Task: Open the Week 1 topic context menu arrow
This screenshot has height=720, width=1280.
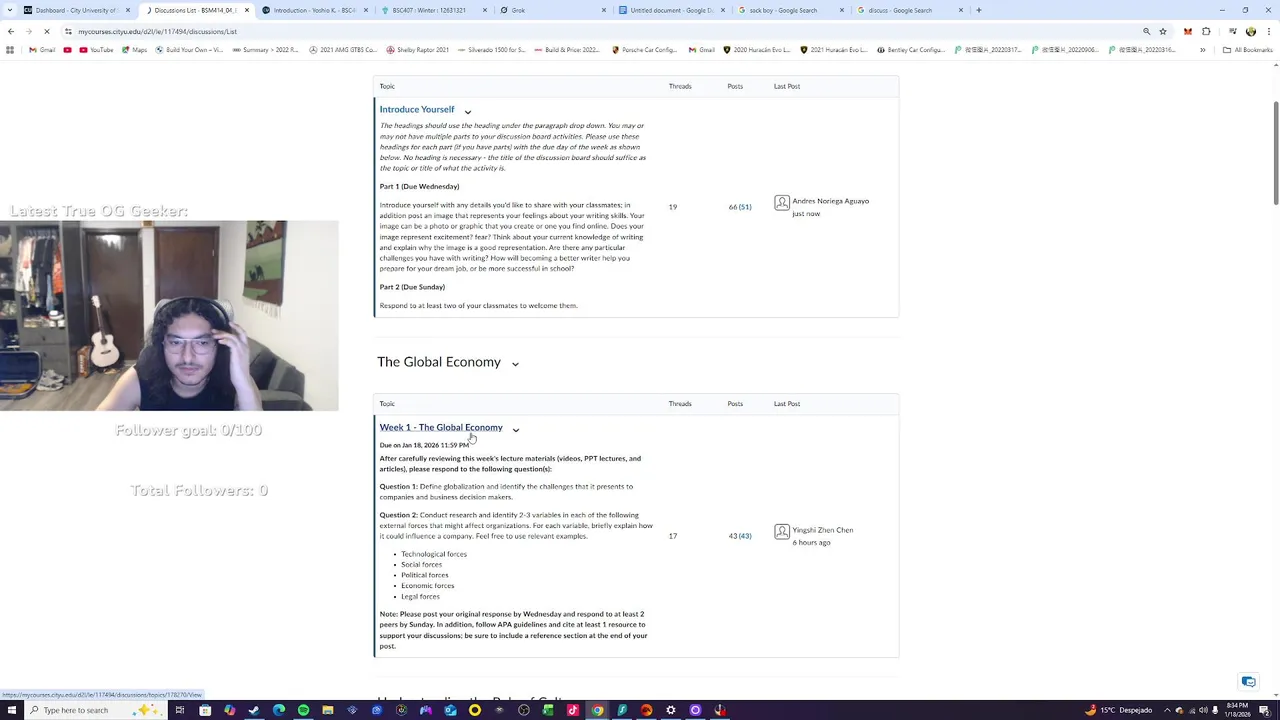Action: pos(516,430)
